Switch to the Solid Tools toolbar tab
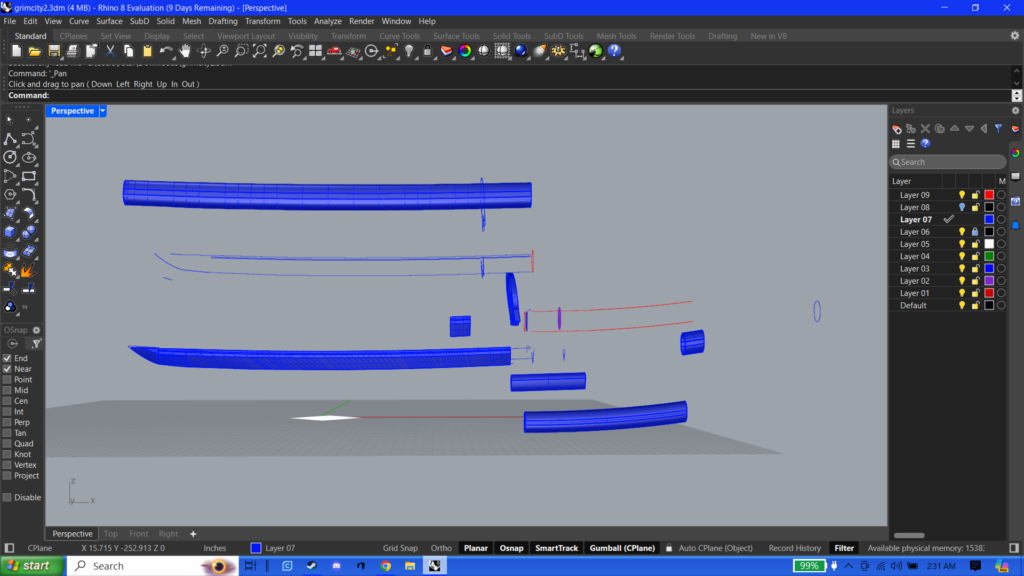Viewport: 1024px width, 576px height. 511,36
